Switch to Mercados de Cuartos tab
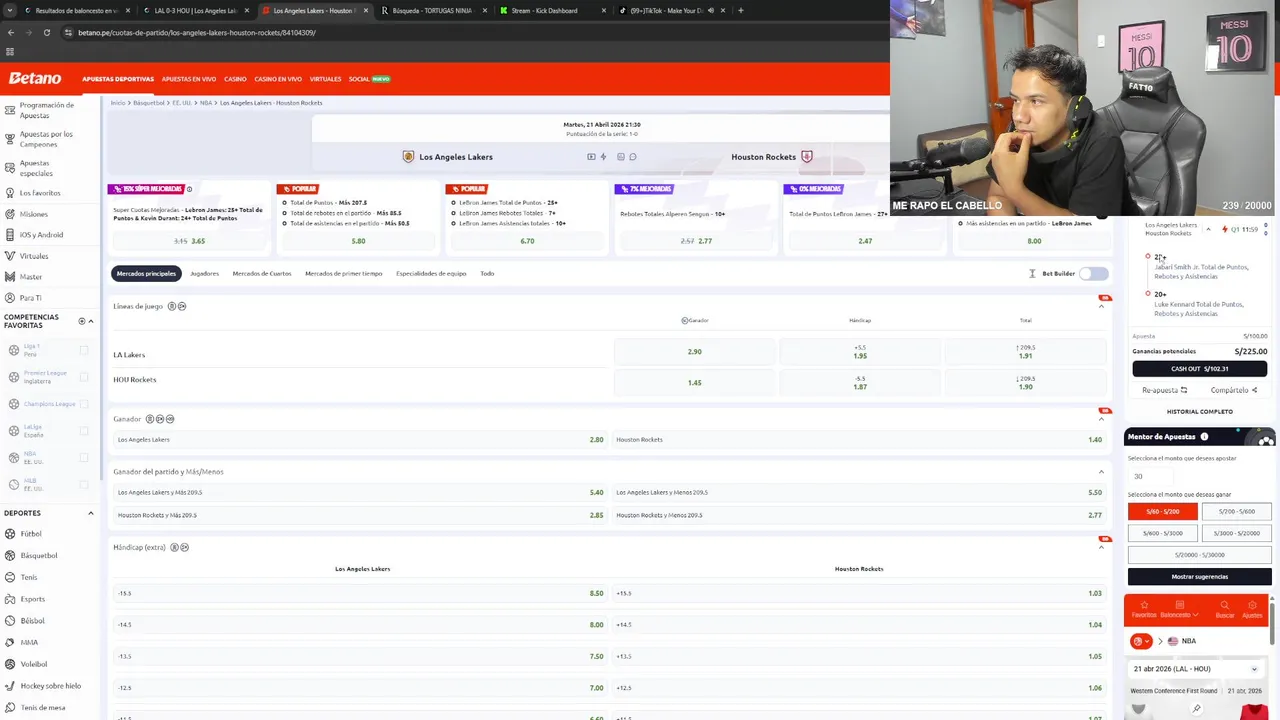The image size is (1280, 720). click(262, 273)
